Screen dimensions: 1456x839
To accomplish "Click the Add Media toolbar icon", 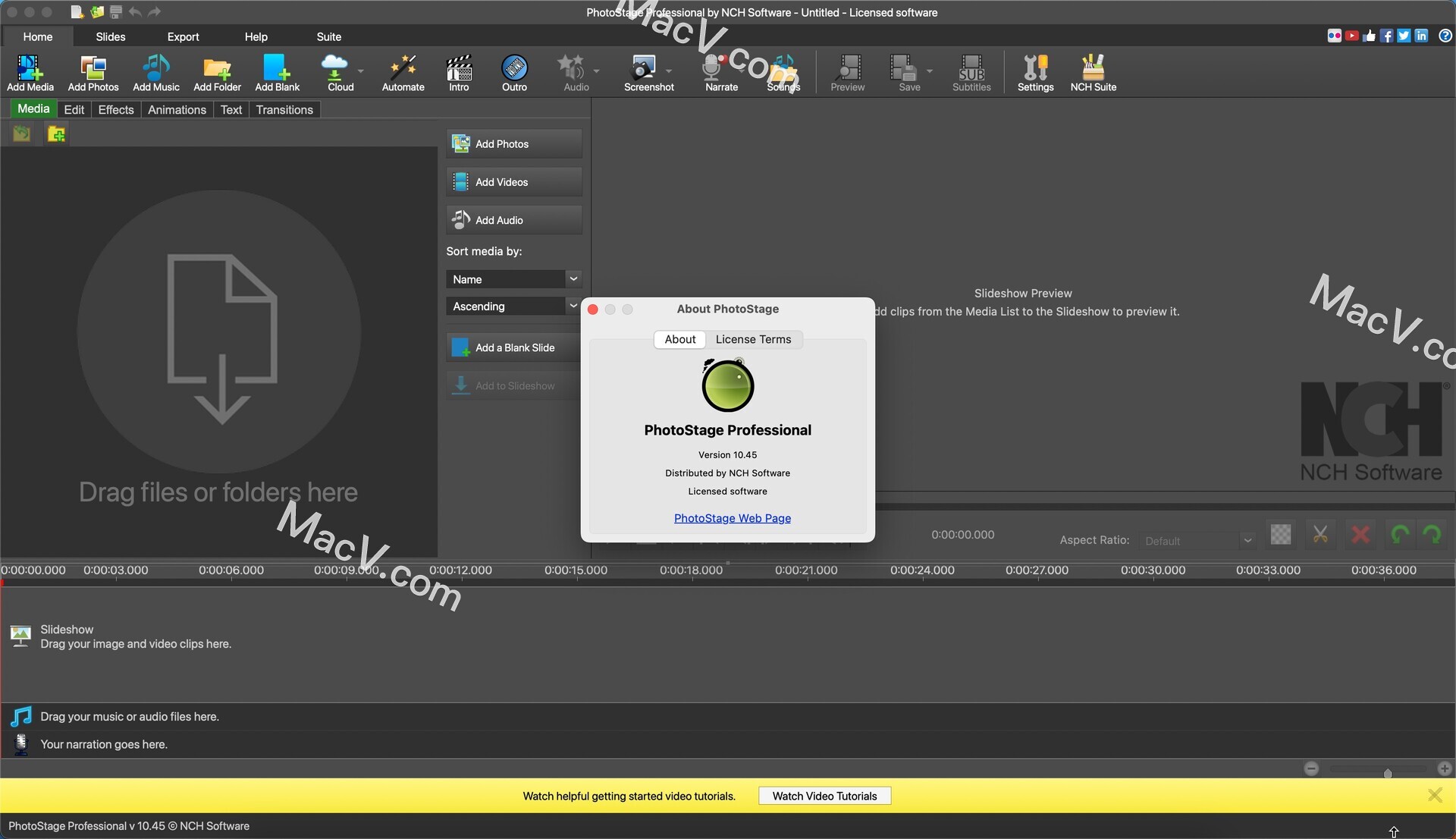I will (30, 73).
